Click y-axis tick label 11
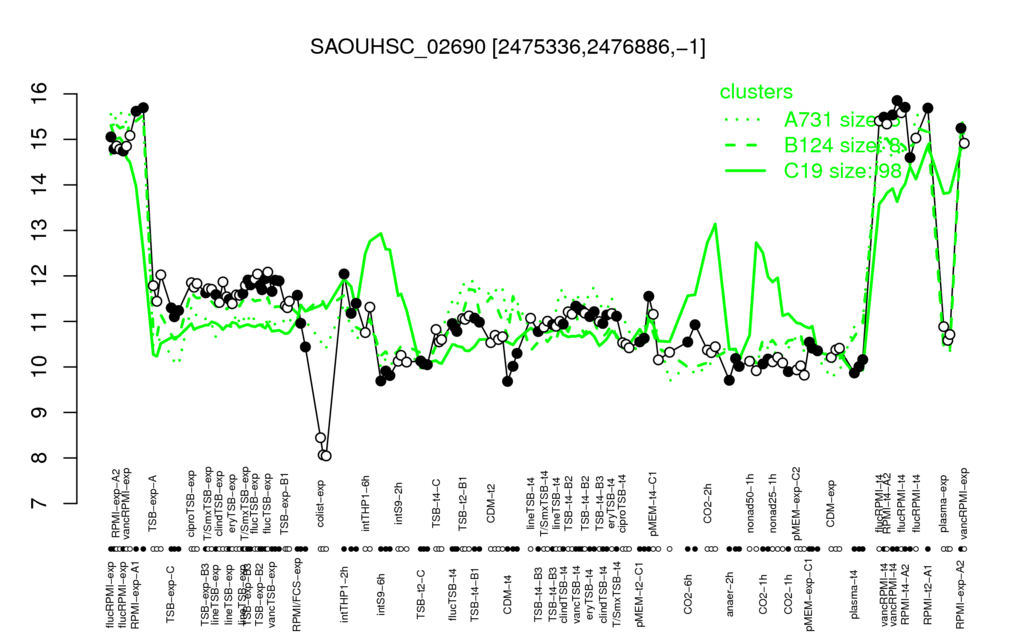Image resolution: width=1024 pixels, height=640 pixels. pos(39,321)
